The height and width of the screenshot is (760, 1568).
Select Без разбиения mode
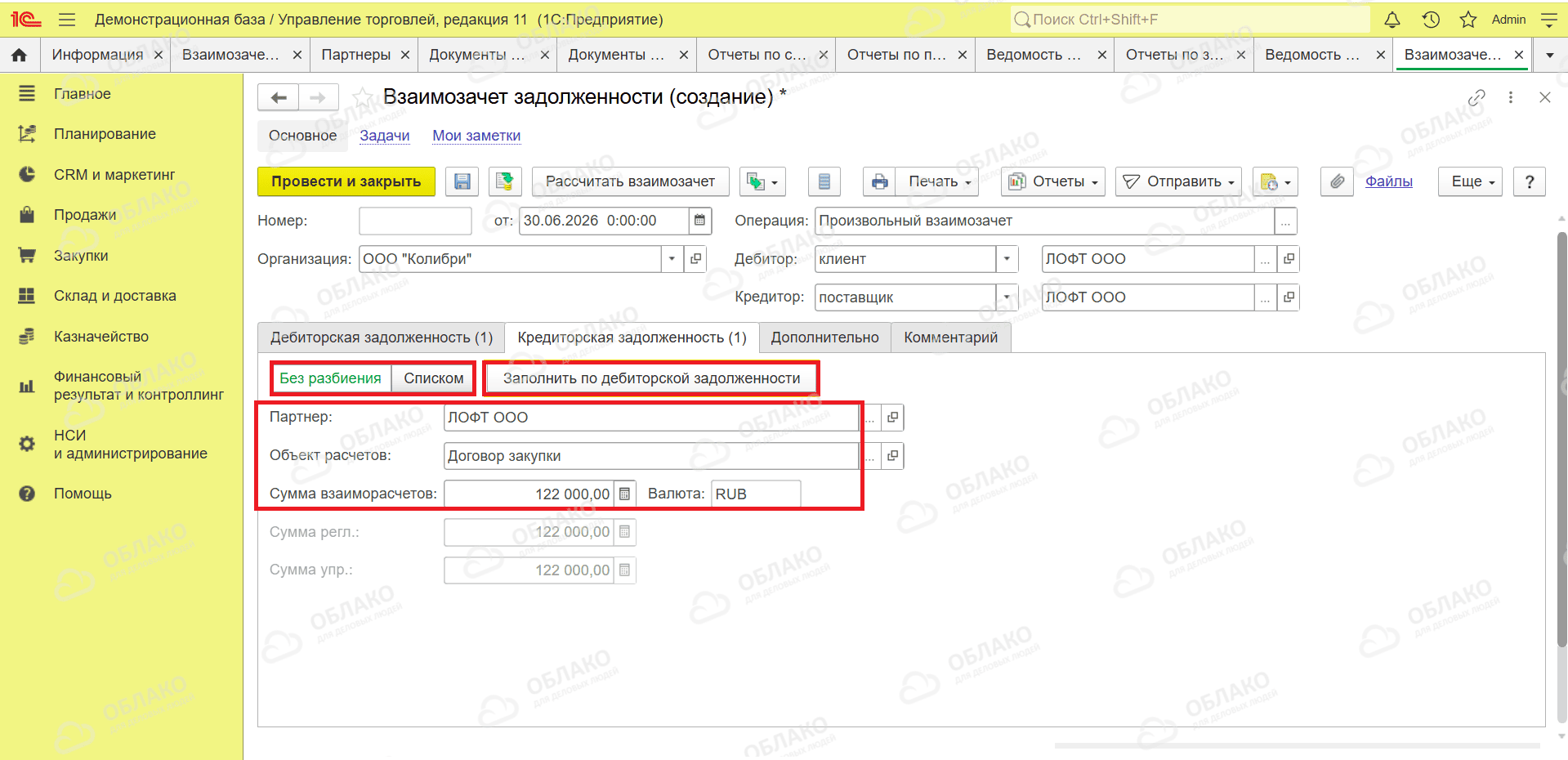pyautogui.click(x=330, y=378)
